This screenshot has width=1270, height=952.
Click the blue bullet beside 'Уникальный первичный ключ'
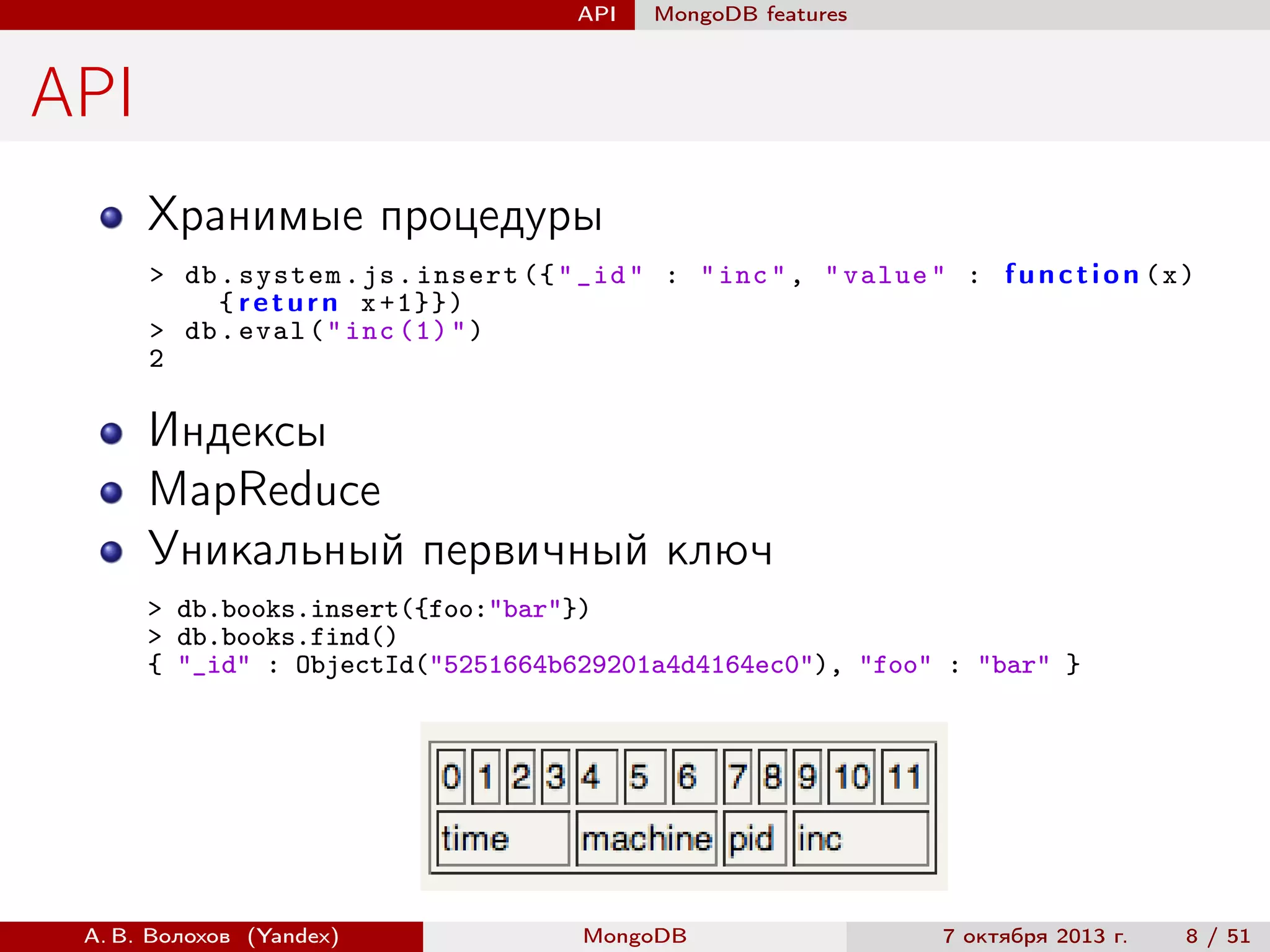coord(112,552)
